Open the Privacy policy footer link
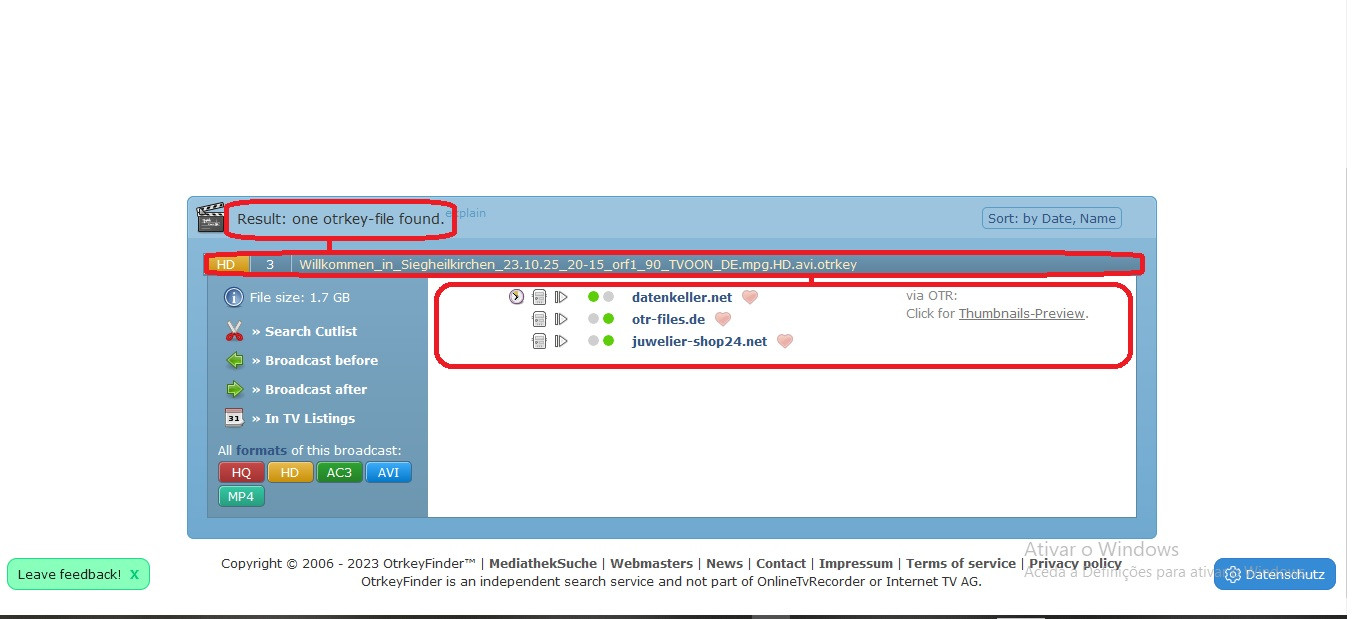Viewport: 1352px width, 619px height. coord(1075,563)
